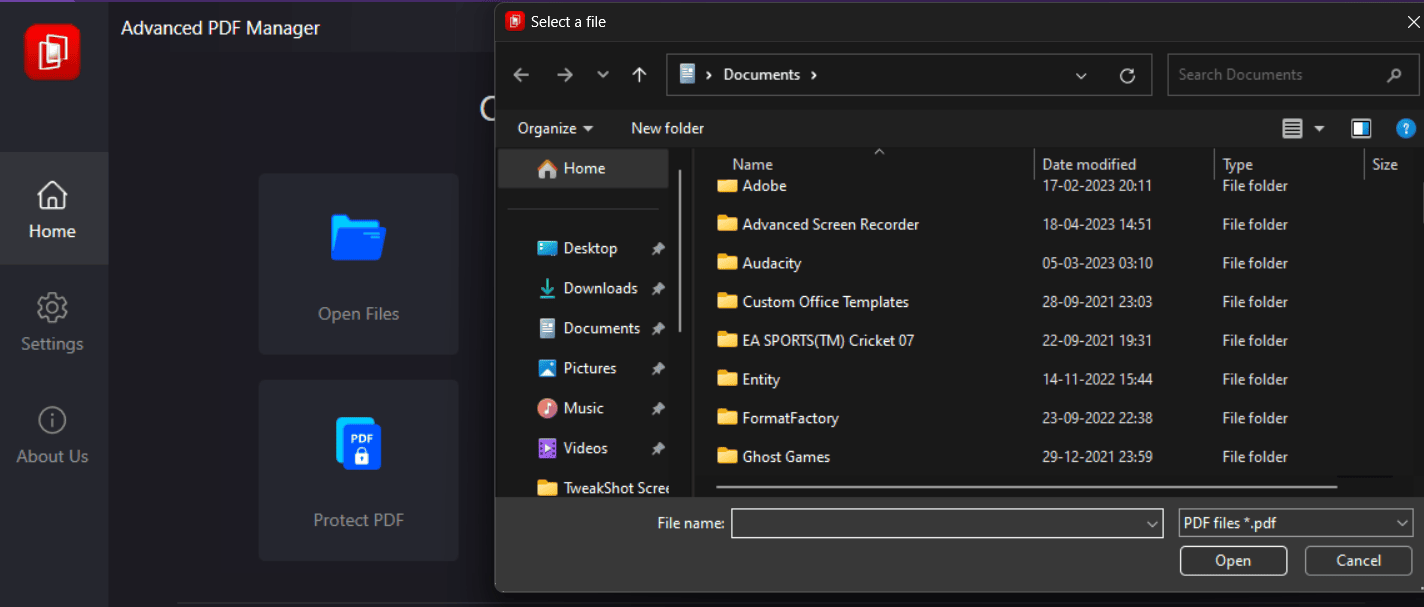This screenshot has width=1424, height=607.
Task: Click the Cancel button
Action: [1357, 560]
